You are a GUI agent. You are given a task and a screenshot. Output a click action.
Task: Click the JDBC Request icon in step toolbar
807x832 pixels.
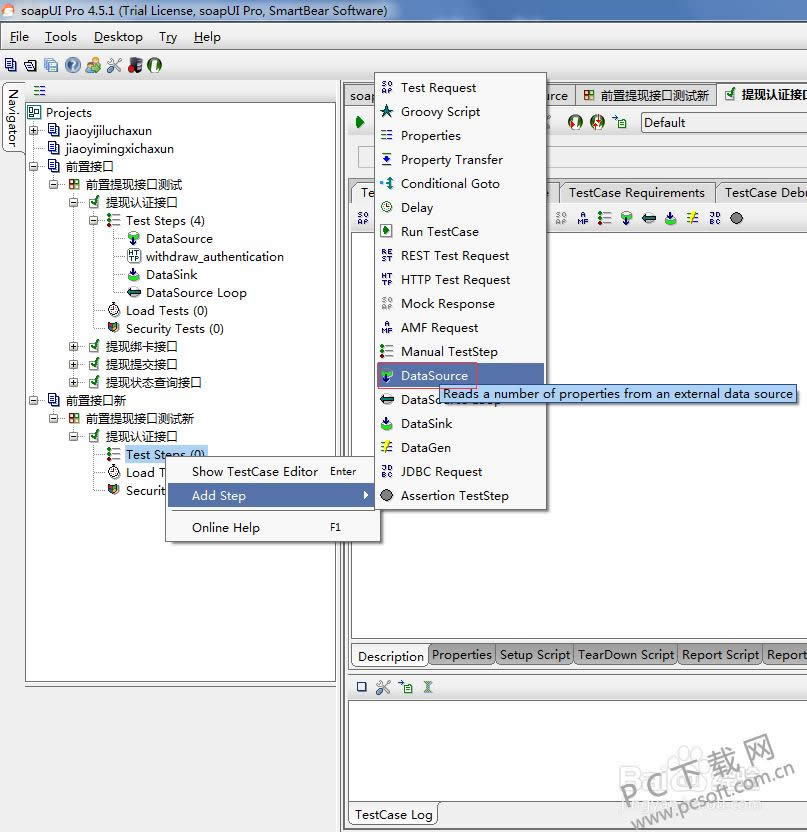(715, 218)
